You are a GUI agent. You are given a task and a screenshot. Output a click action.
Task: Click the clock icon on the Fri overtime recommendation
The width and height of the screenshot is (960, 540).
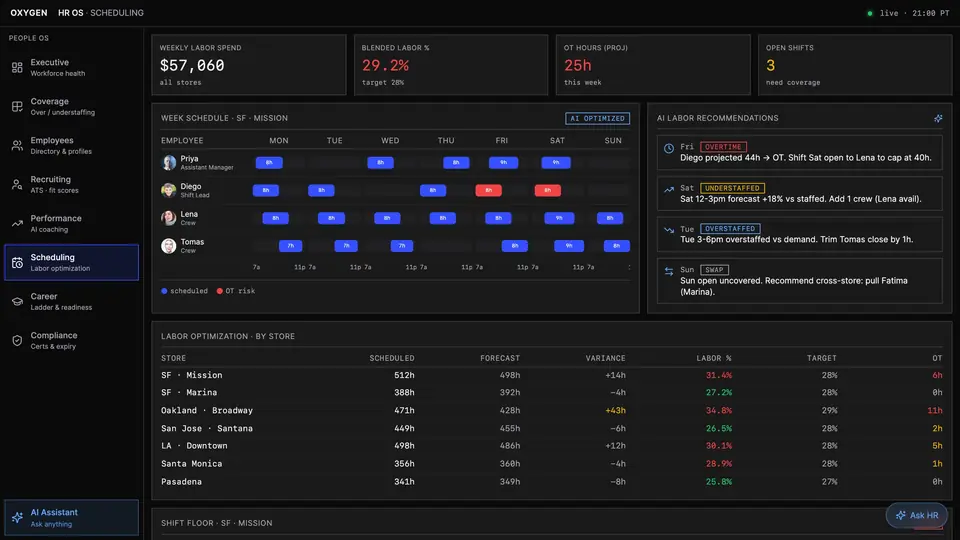(x=669, y=148)
